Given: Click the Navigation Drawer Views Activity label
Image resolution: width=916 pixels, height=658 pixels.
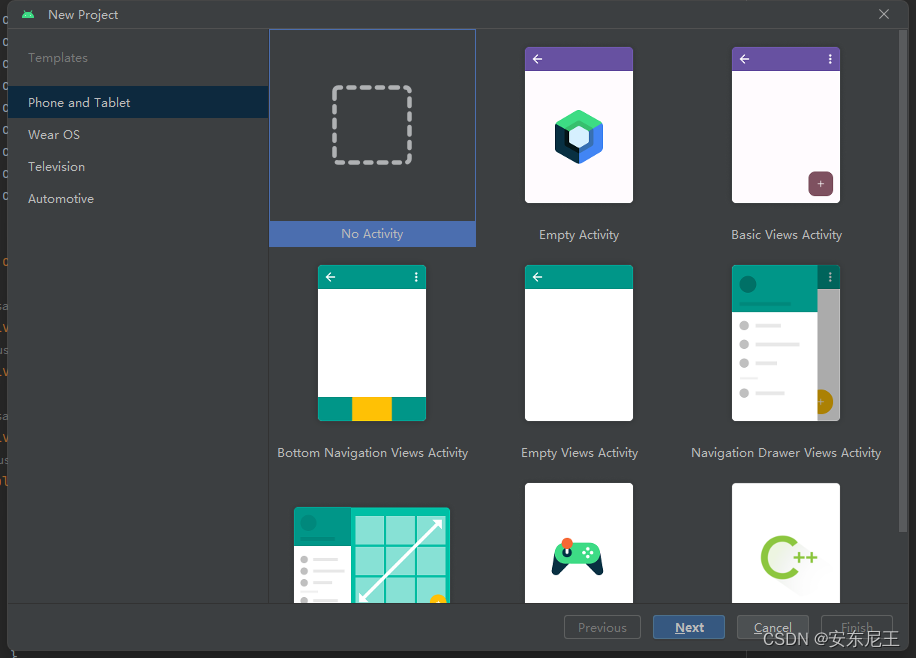Looking at the screenshot, I should pos(786,453).
